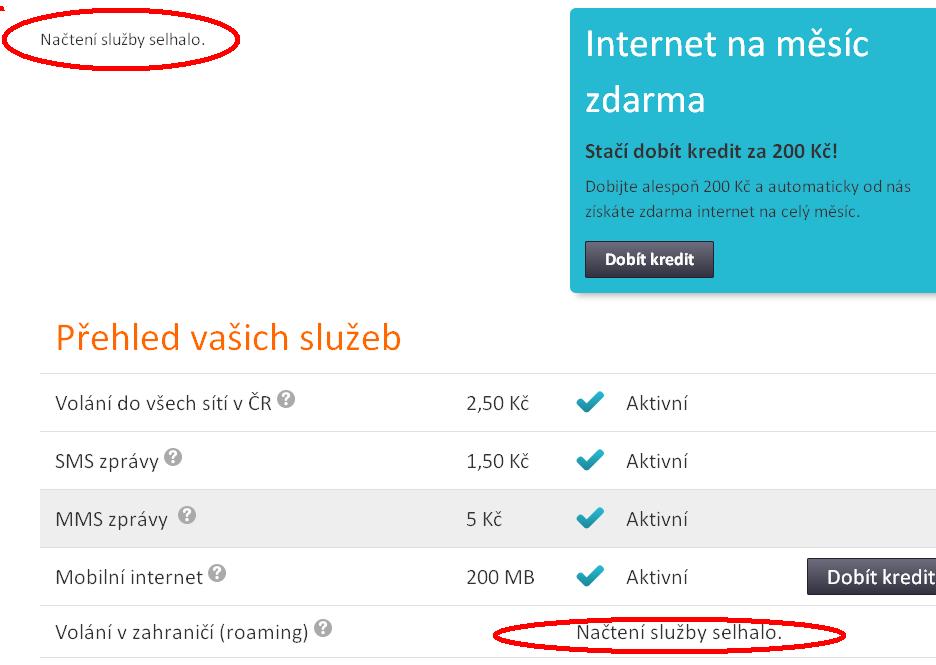Click the active checkmark for SMS zprávy

click(x=591, y=461)
